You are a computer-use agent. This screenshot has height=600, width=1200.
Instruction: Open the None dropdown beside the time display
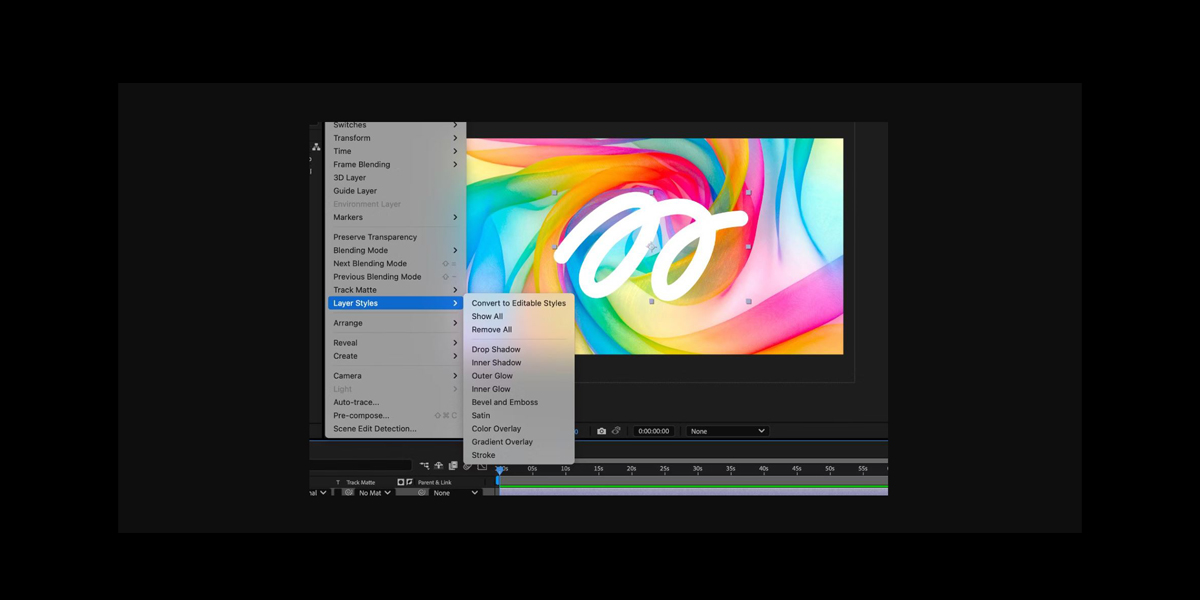click(725, 431)
